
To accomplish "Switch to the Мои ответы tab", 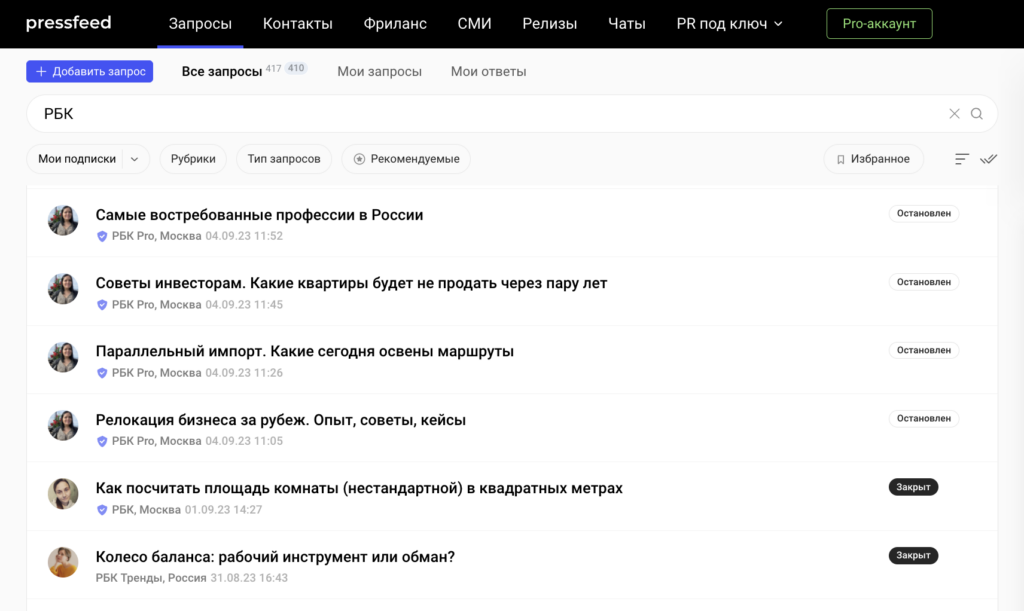I will [488, 72].
